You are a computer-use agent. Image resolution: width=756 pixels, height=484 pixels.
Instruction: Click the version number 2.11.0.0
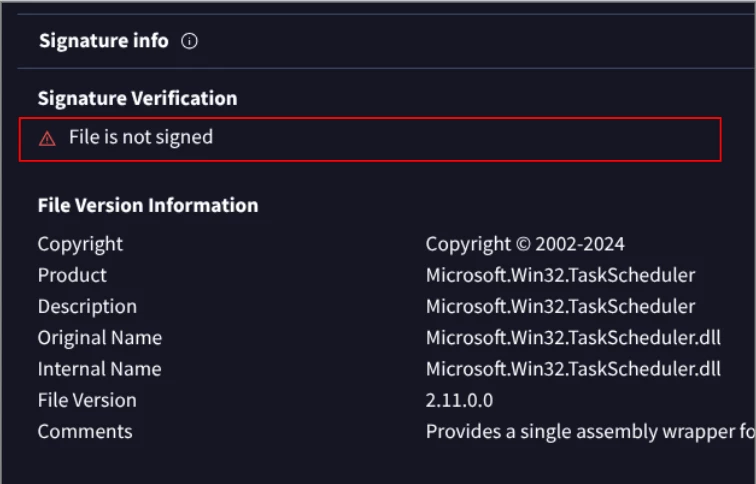[x=459, y=400]
